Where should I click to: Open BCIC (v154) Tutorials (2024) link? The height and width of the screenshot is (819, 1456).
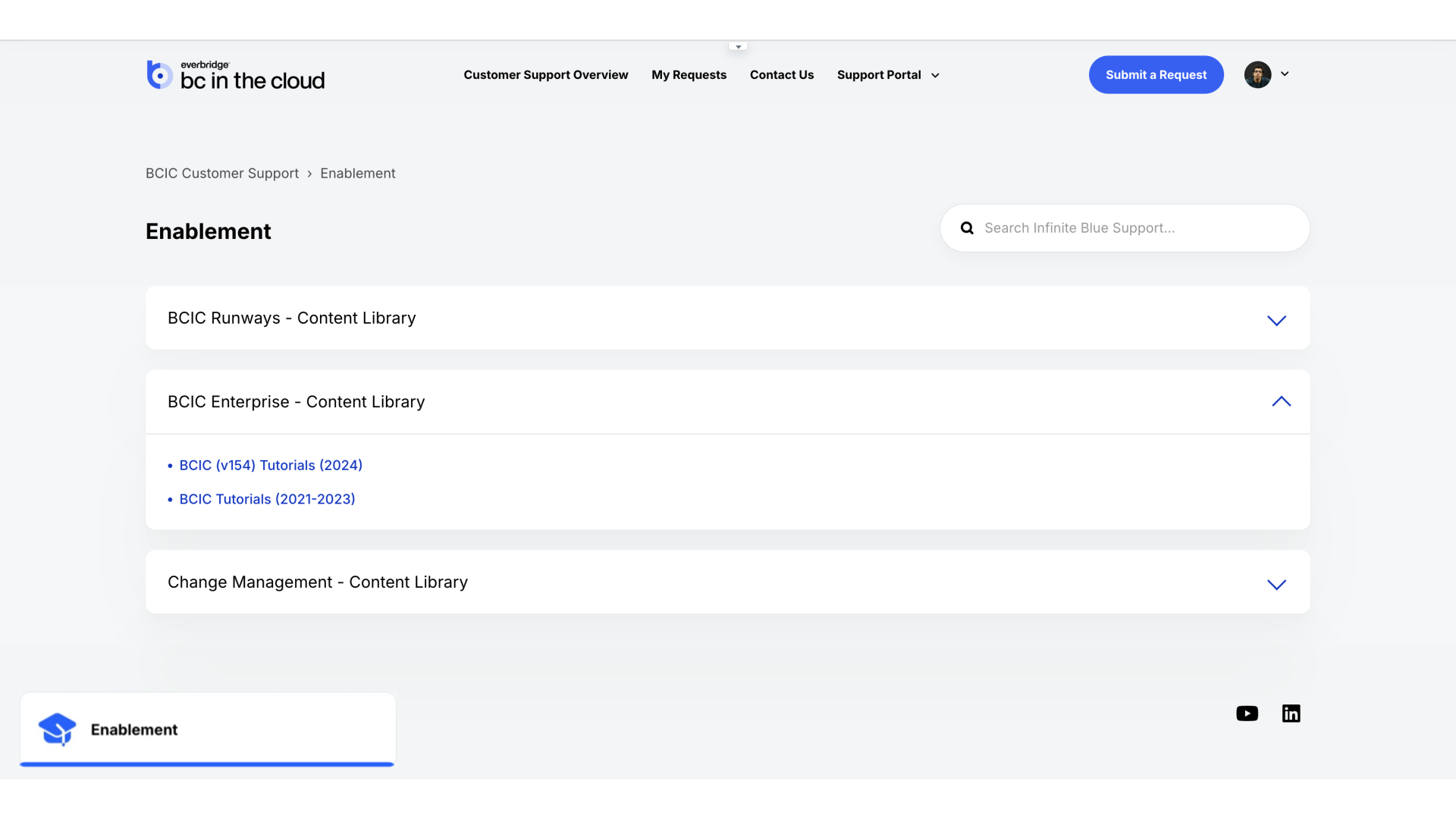tap(271, 466)
